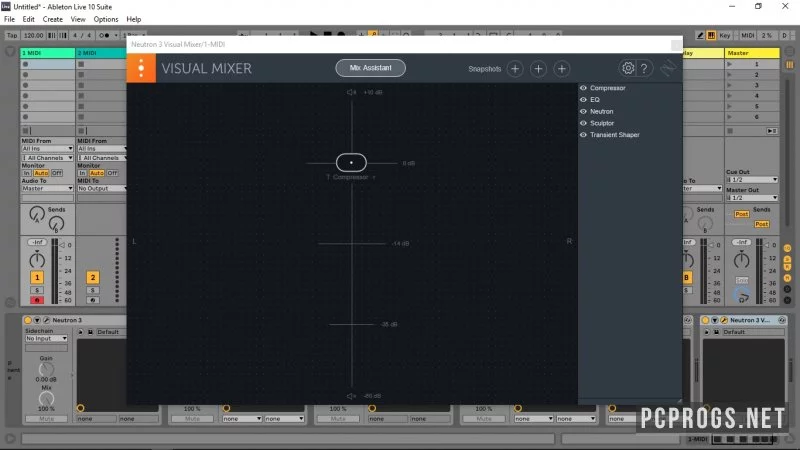Open track 1 All Channels dropdown
The image size is (800, 450).
coord(47,158)
